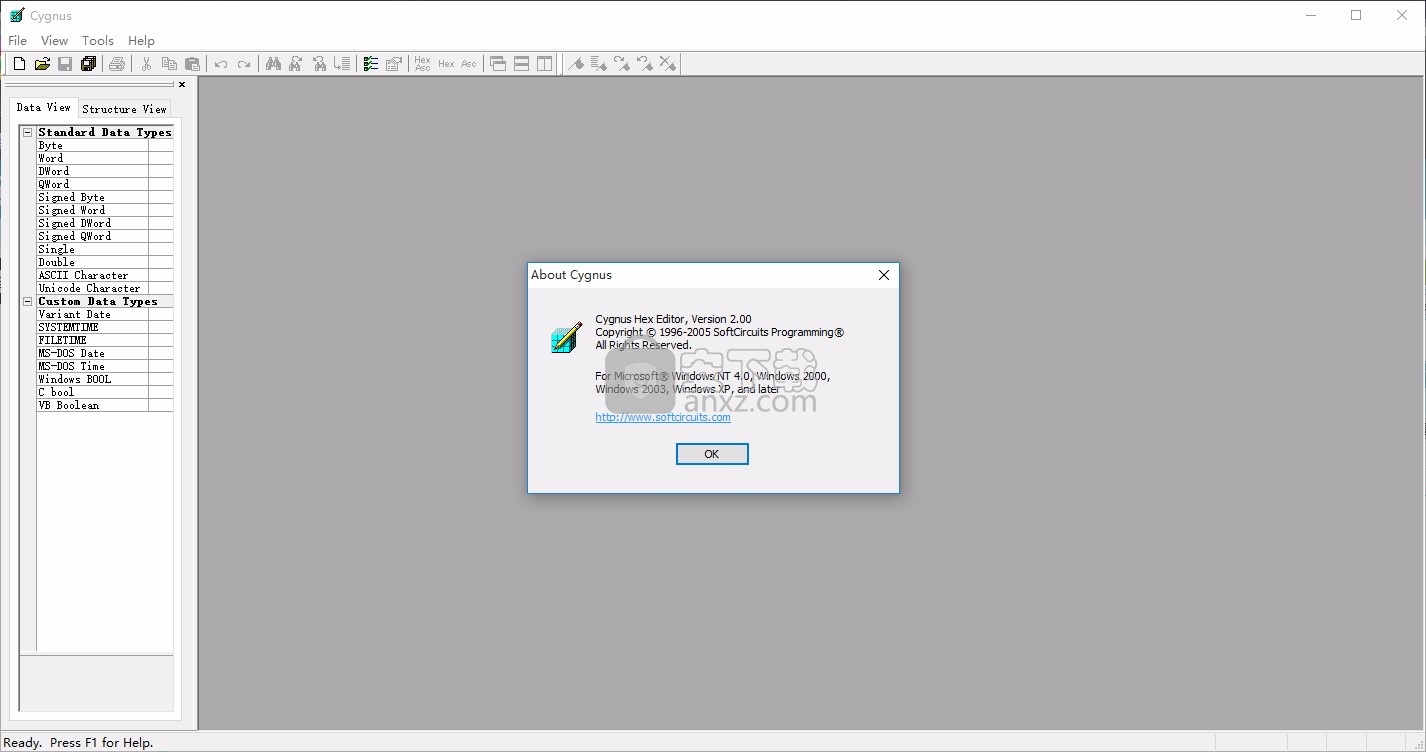
Task: Select the Hex-only view icon
Action: pos(446,64)
